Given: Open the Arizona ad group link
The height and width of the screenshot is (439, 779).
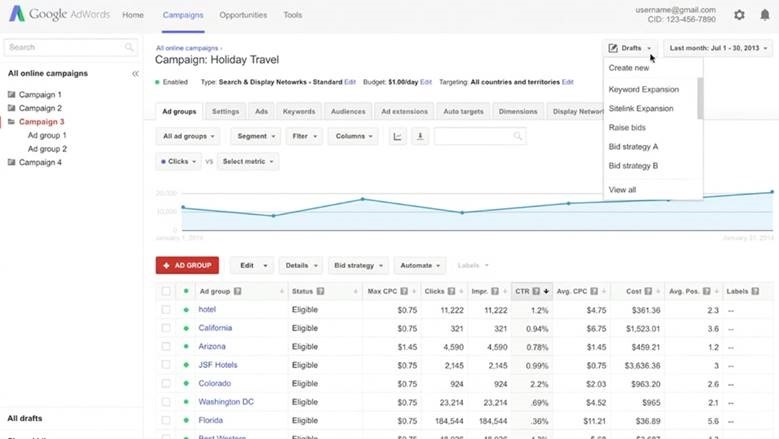Looking at the screenshot, I should click(x=214, y=346).
